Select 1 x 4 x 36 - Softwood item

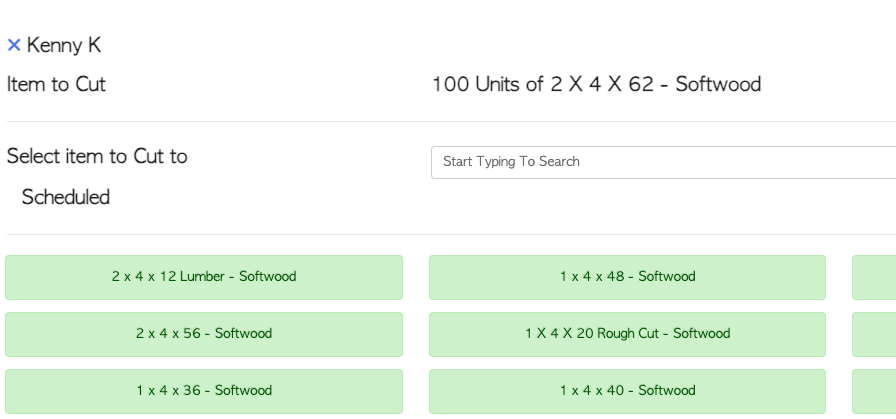coord(204,392)
